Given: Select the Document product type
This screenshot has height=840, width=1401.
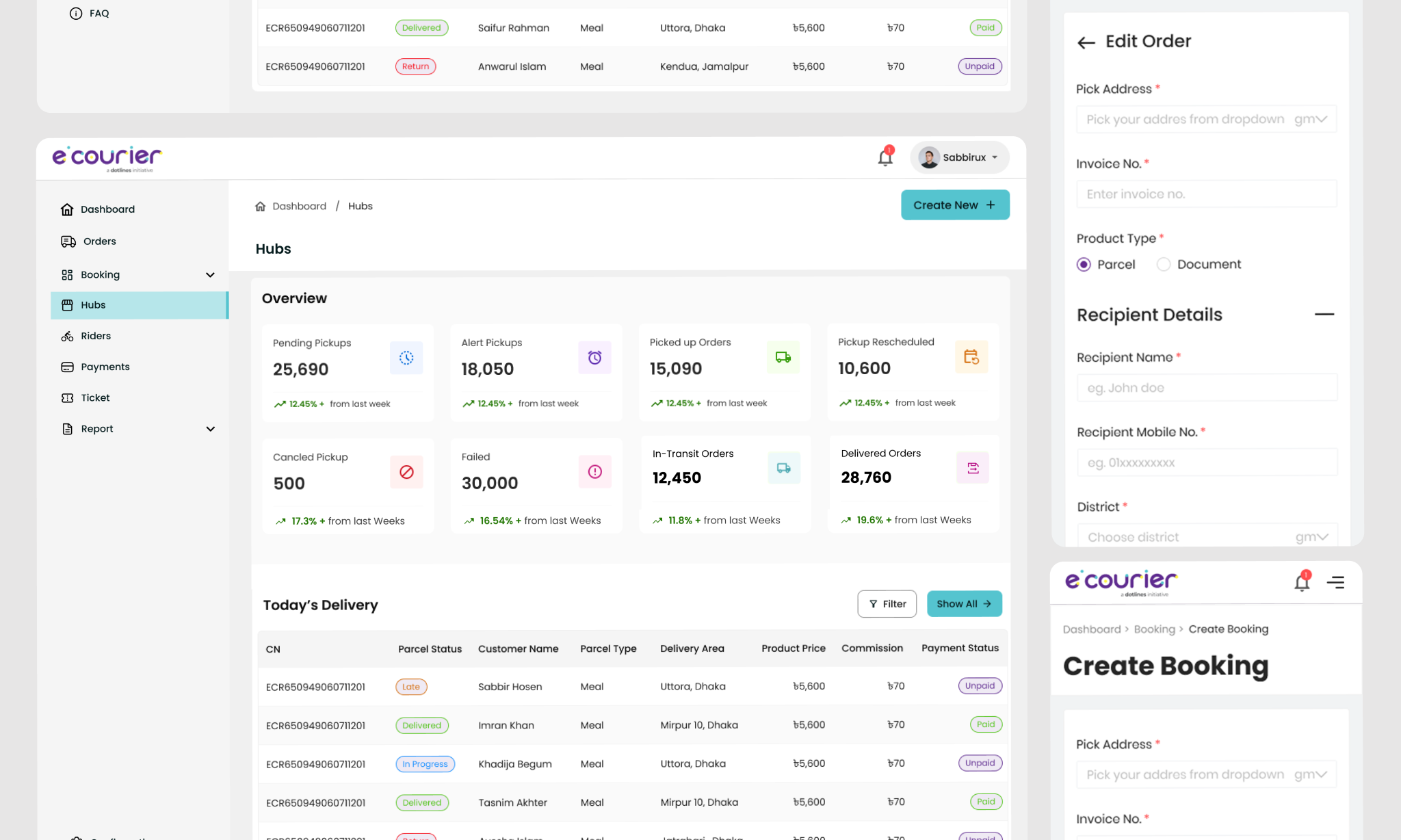Looking at the screenshot, I should click(1163, 264).
